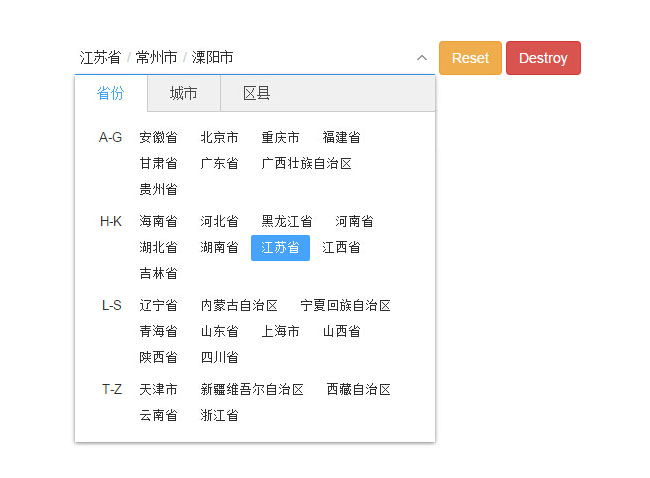Select 西藏自治区 from the list
650x478 pixels.
pyautogui.click(x=358, y=389)
